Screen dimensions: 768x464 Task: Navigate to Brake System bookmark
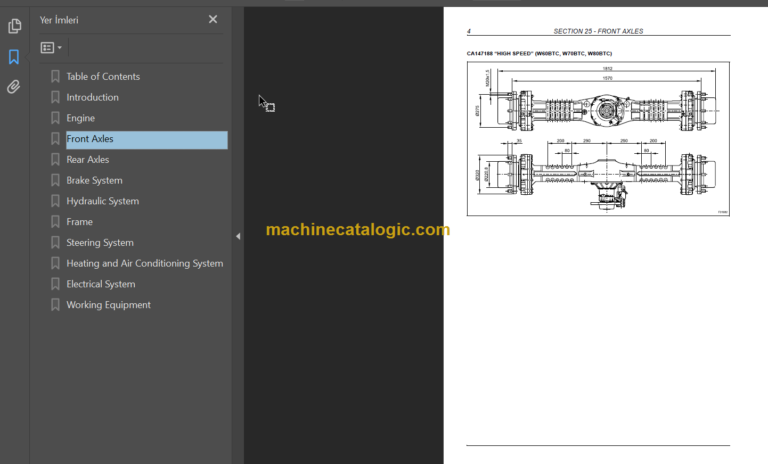coord(95,180)
